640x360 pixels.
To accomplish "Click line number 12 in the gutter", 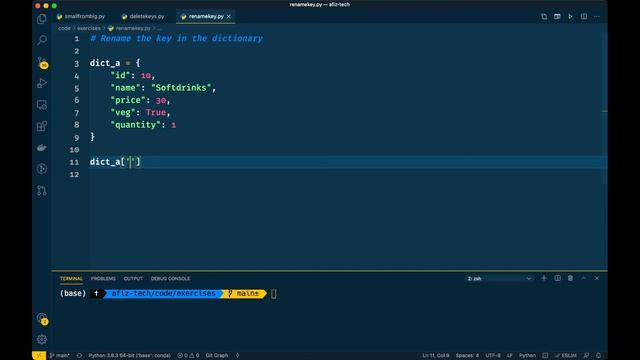I will click(x=74, y=174).
